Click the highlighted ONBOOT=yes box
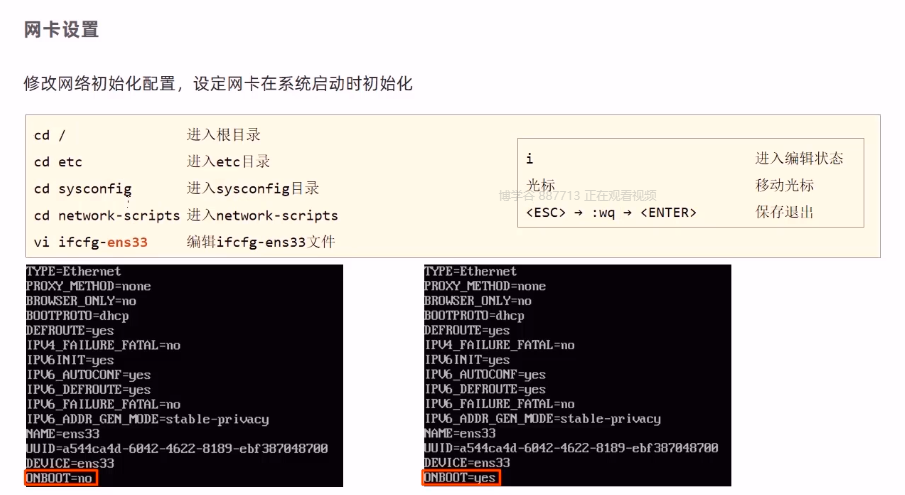Image resolution: width=905 pixels, height=495 pixels. point(461,477)
